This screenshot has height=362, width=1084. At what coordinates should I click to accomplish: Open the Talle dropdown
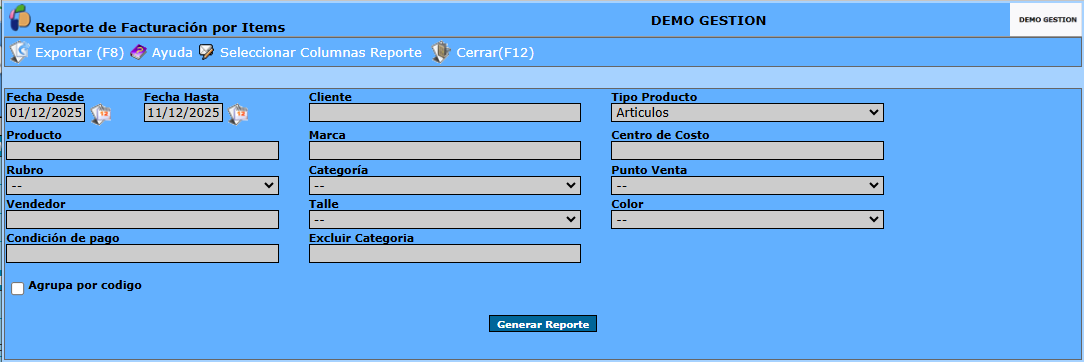[x=445, y=219]
